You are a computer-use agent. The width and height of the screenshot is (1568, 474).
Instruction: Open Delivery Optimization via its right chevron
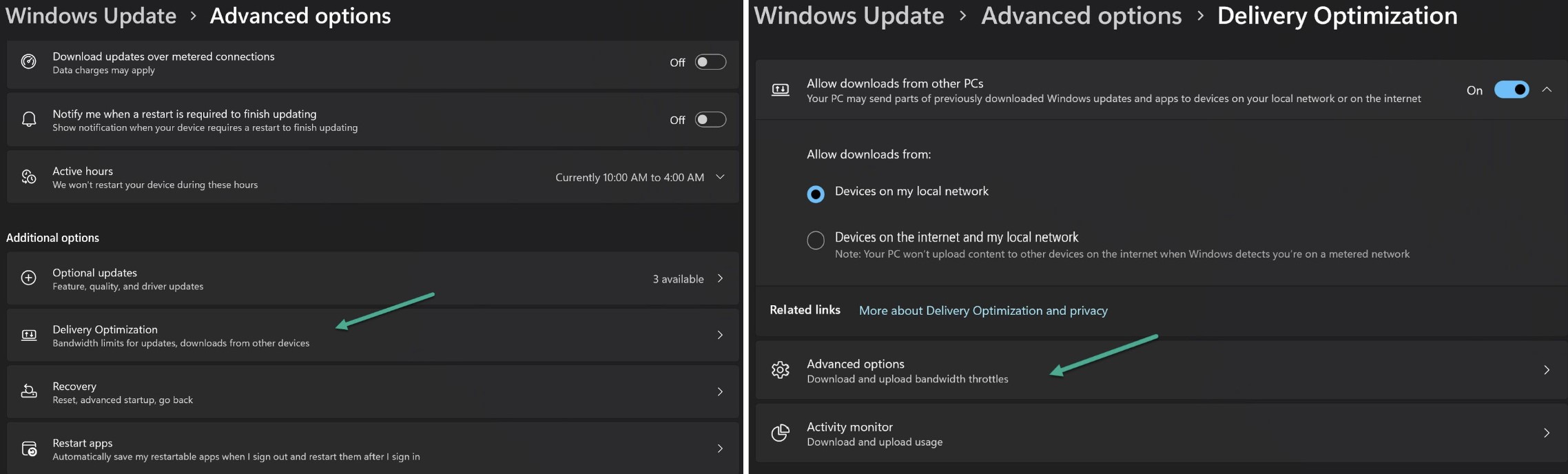[x=720, y=335]
